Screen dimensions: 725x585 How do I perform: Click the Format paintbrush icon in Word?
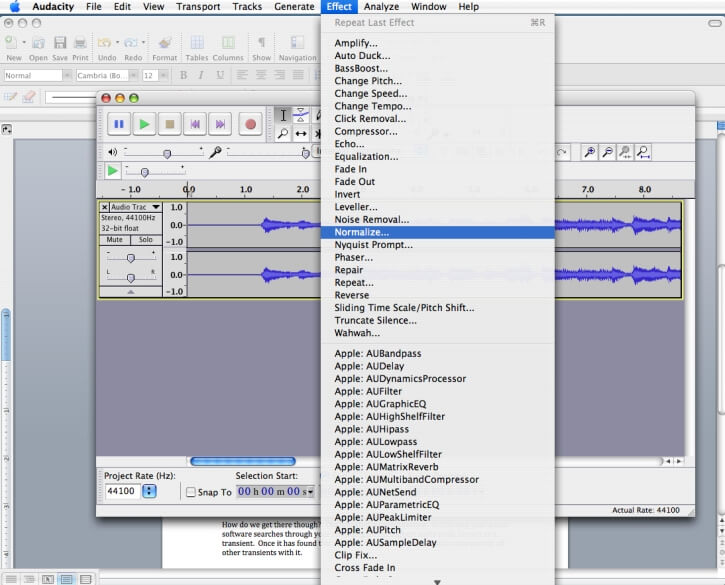coord(165,43)
